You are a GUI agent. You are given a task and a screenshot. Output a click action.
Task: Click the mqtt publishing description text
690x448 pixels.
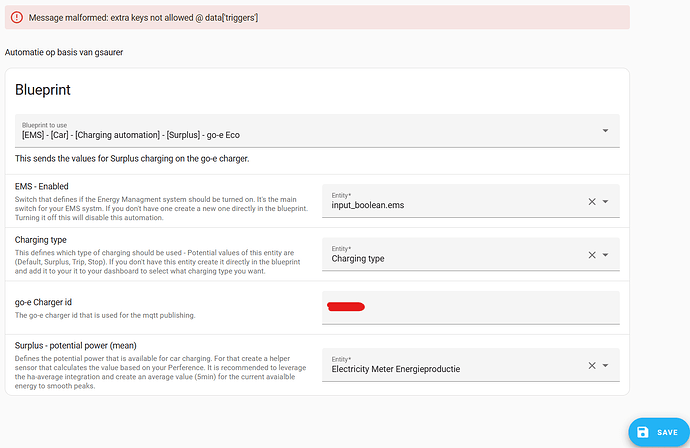click(105, 316)
